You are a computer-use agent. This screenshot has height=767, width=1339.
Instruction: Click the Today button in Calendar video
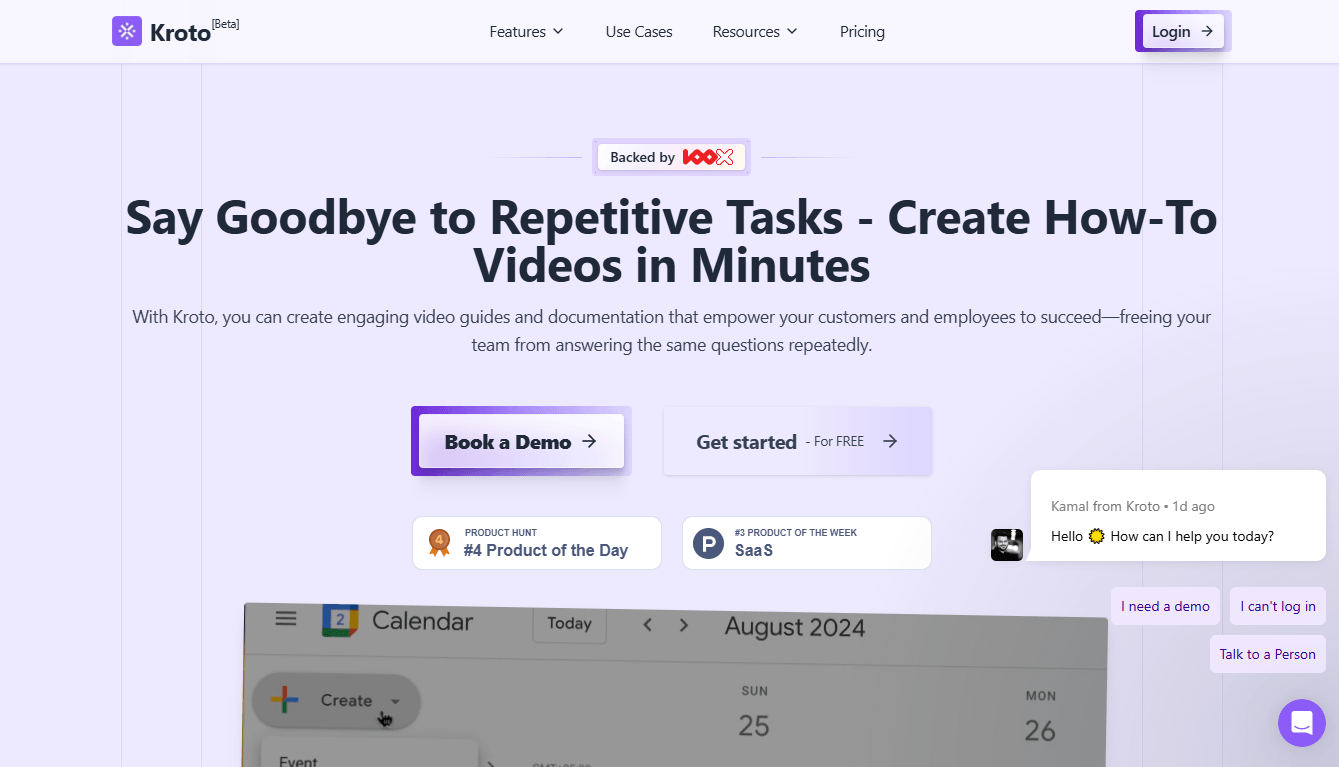569,623
